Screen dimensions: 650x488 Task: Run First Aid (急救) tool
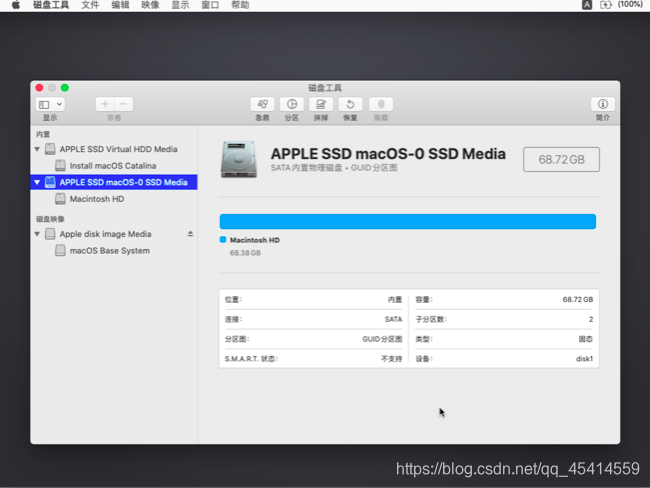262,104
